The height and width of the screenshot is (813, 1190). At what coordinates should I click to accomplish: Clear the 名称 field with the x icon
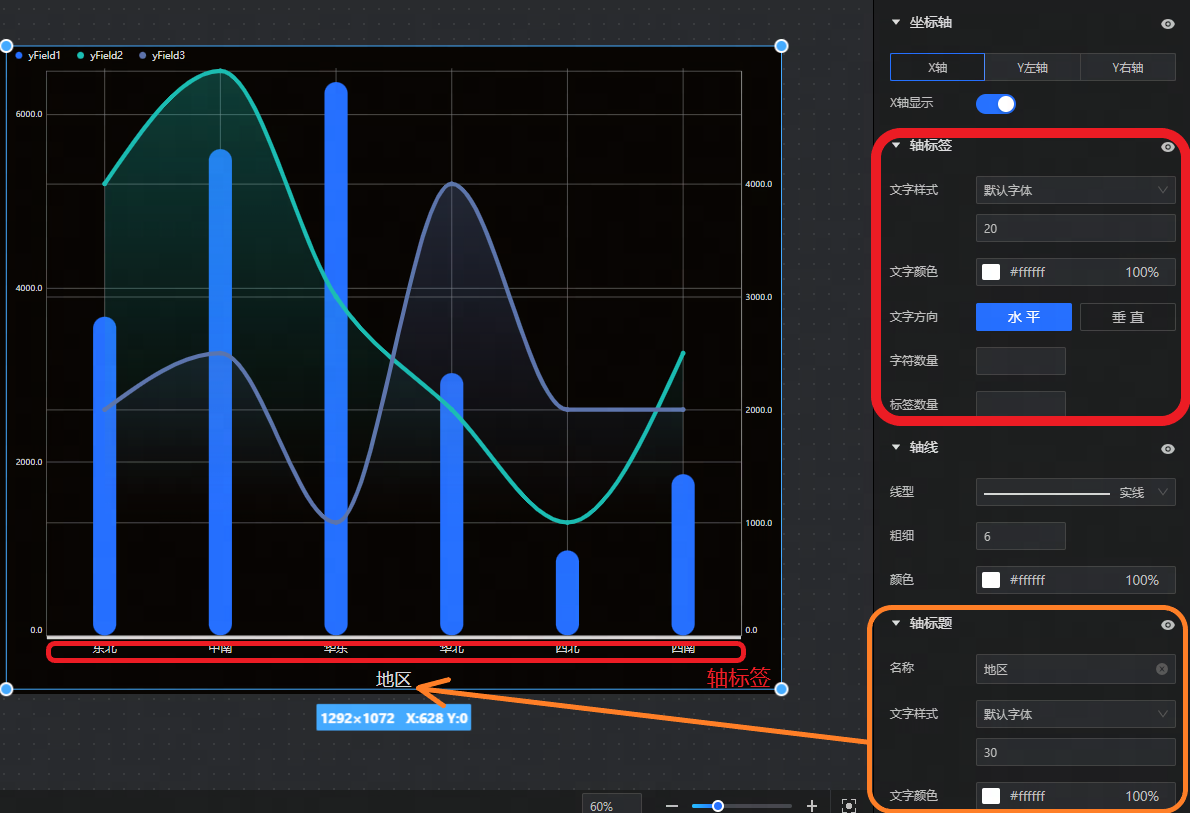[1161, 669]
